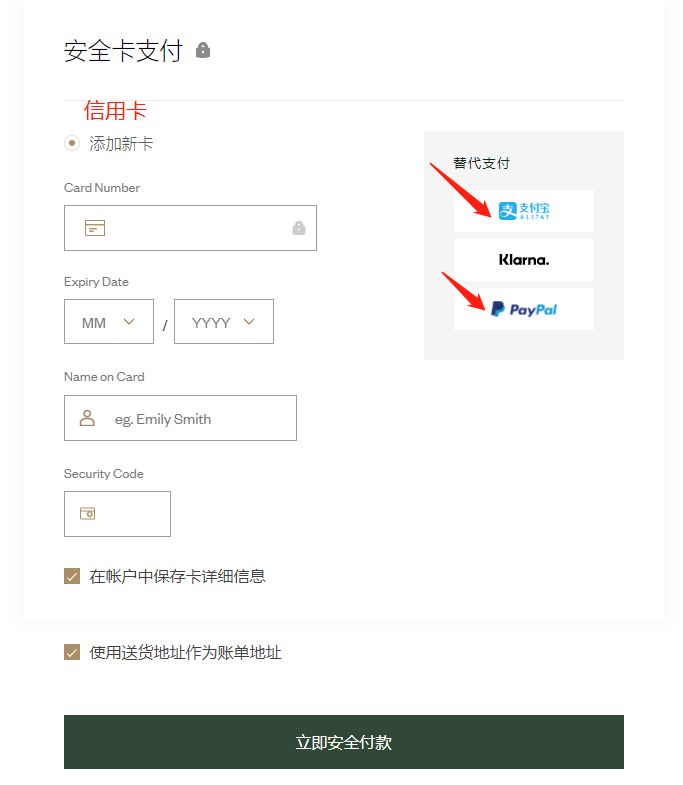The width and height of the screenshot is (683, 785).
Task: Click the lock icon beside the 安全卡支付 heading
Action: (203, 50)
